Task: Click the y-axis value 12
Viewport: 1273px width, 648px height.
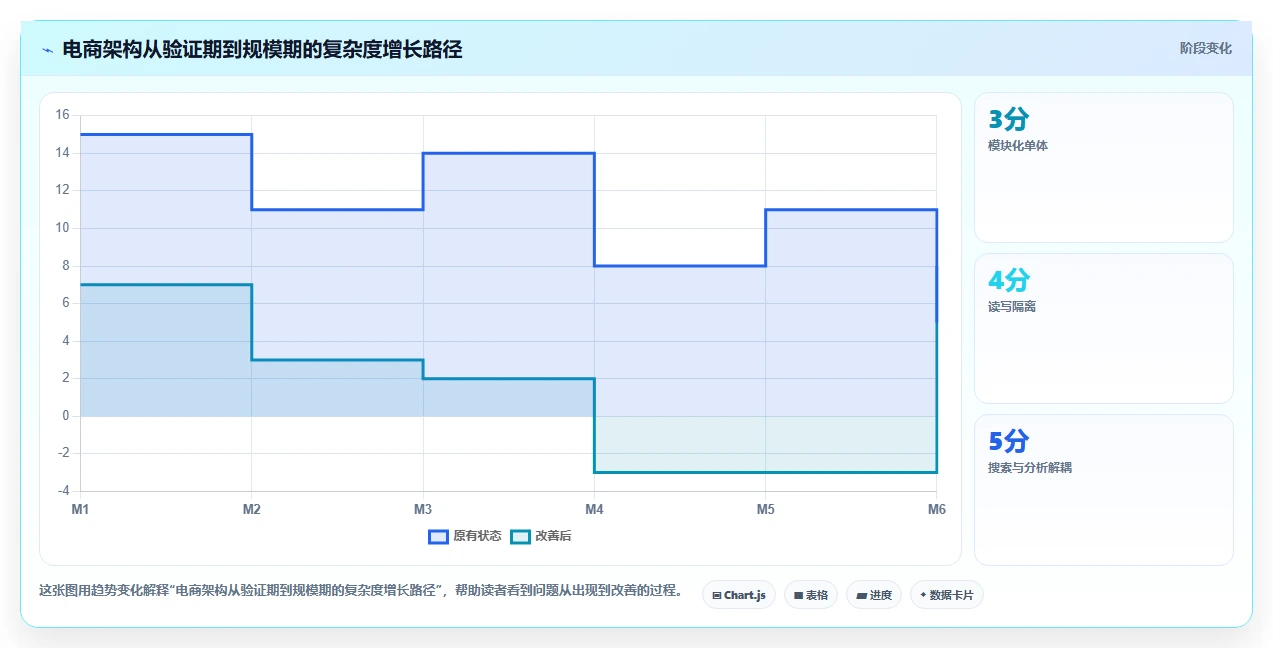Action: (x=62, y=190)
